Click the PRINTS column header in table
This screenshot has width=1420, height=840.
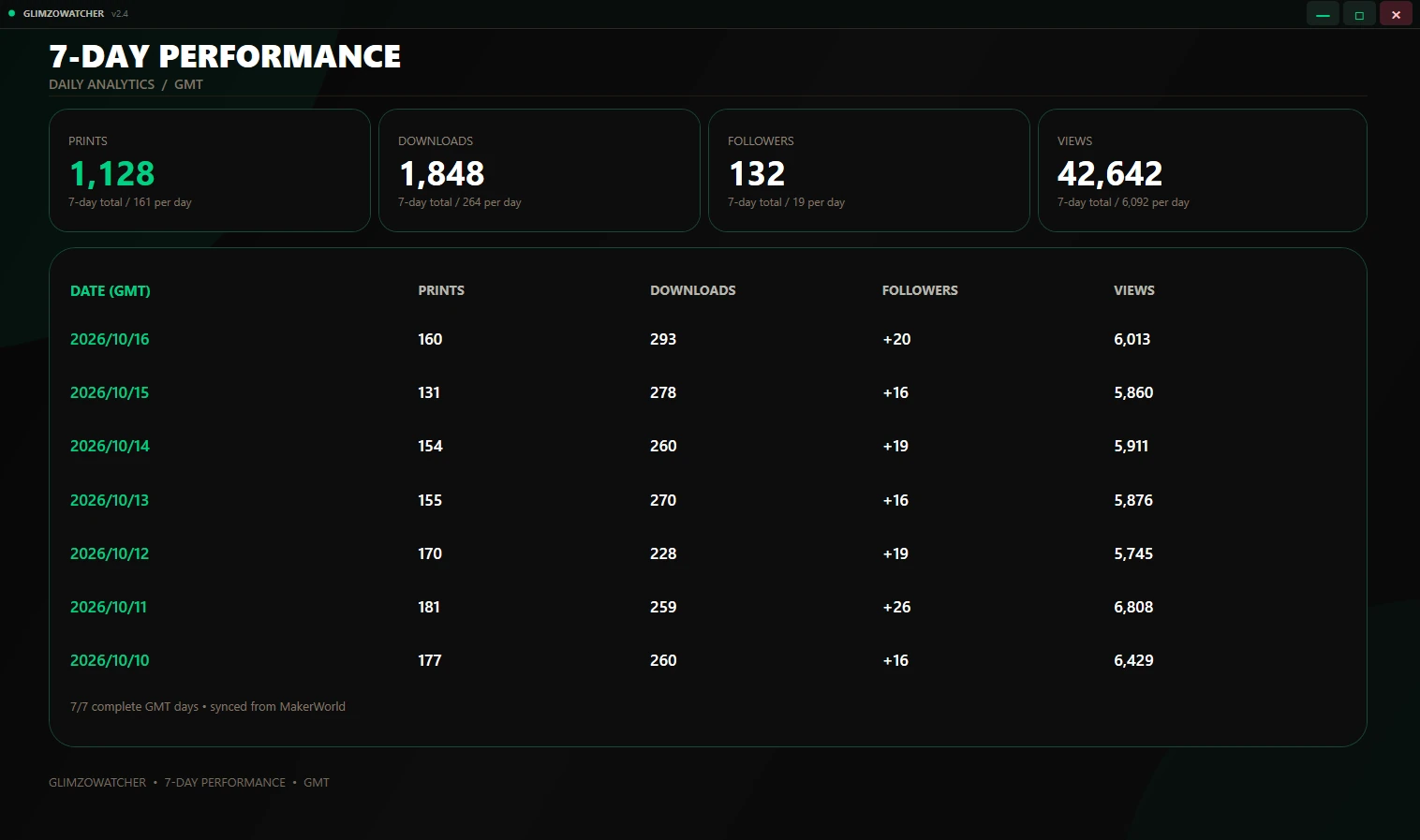click(441, 290)
